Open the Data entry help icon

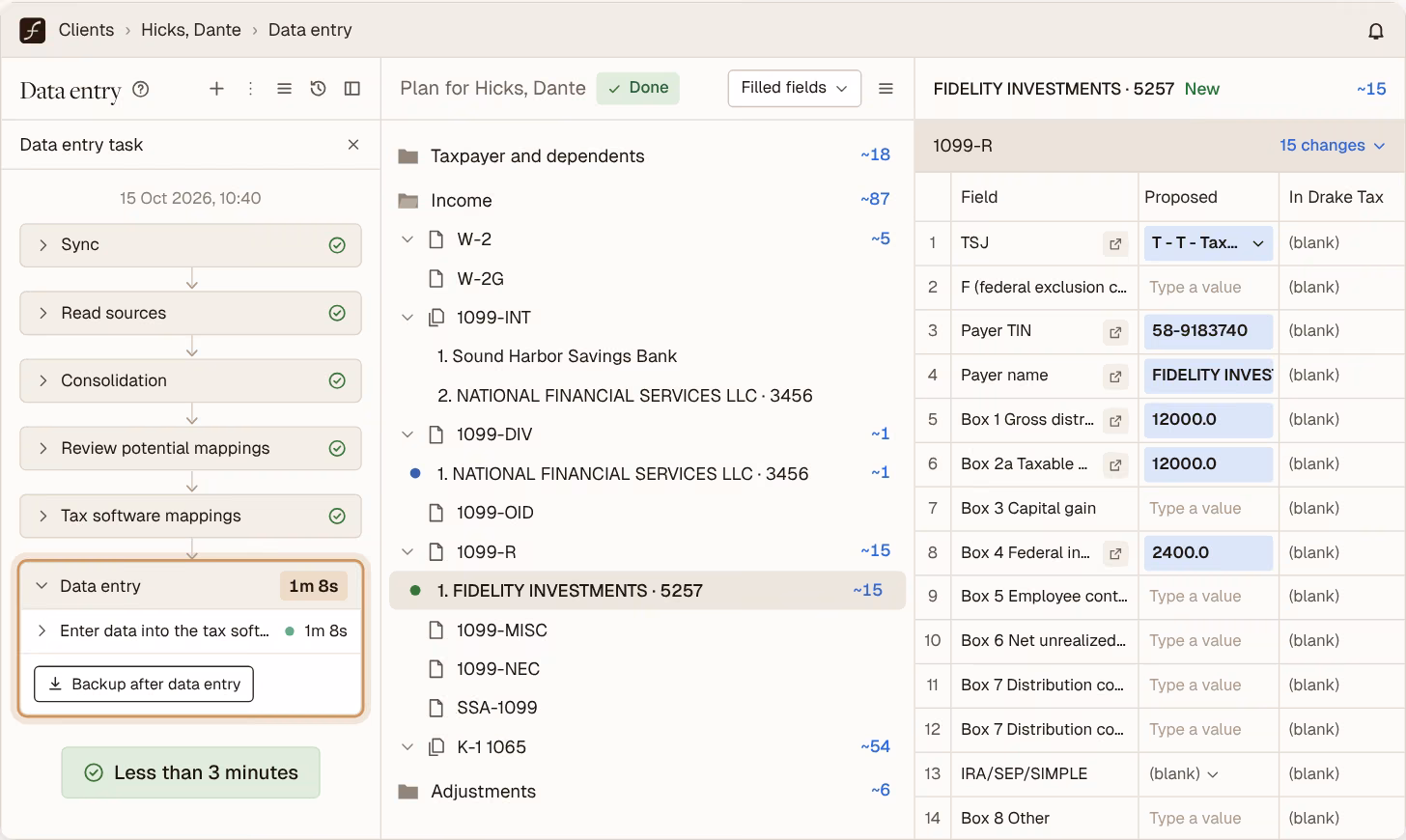[x=141, y=89]
